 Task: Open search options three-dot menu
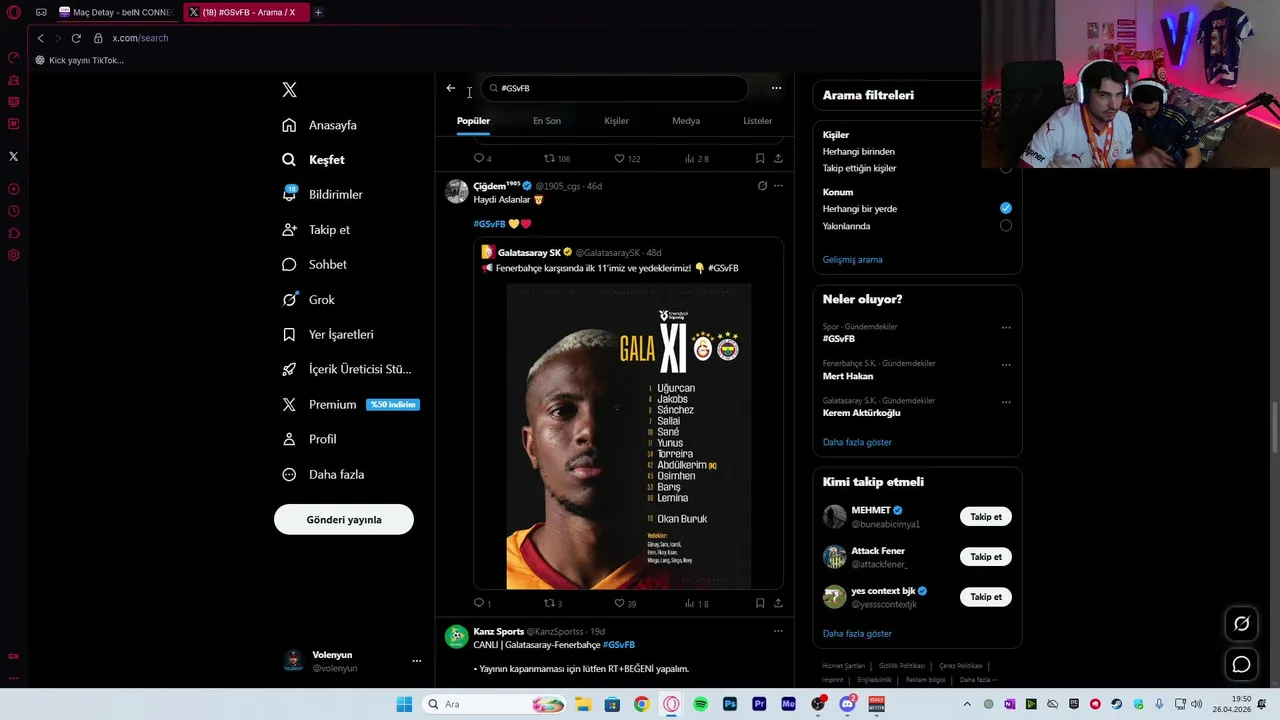[x=776, y=88]
